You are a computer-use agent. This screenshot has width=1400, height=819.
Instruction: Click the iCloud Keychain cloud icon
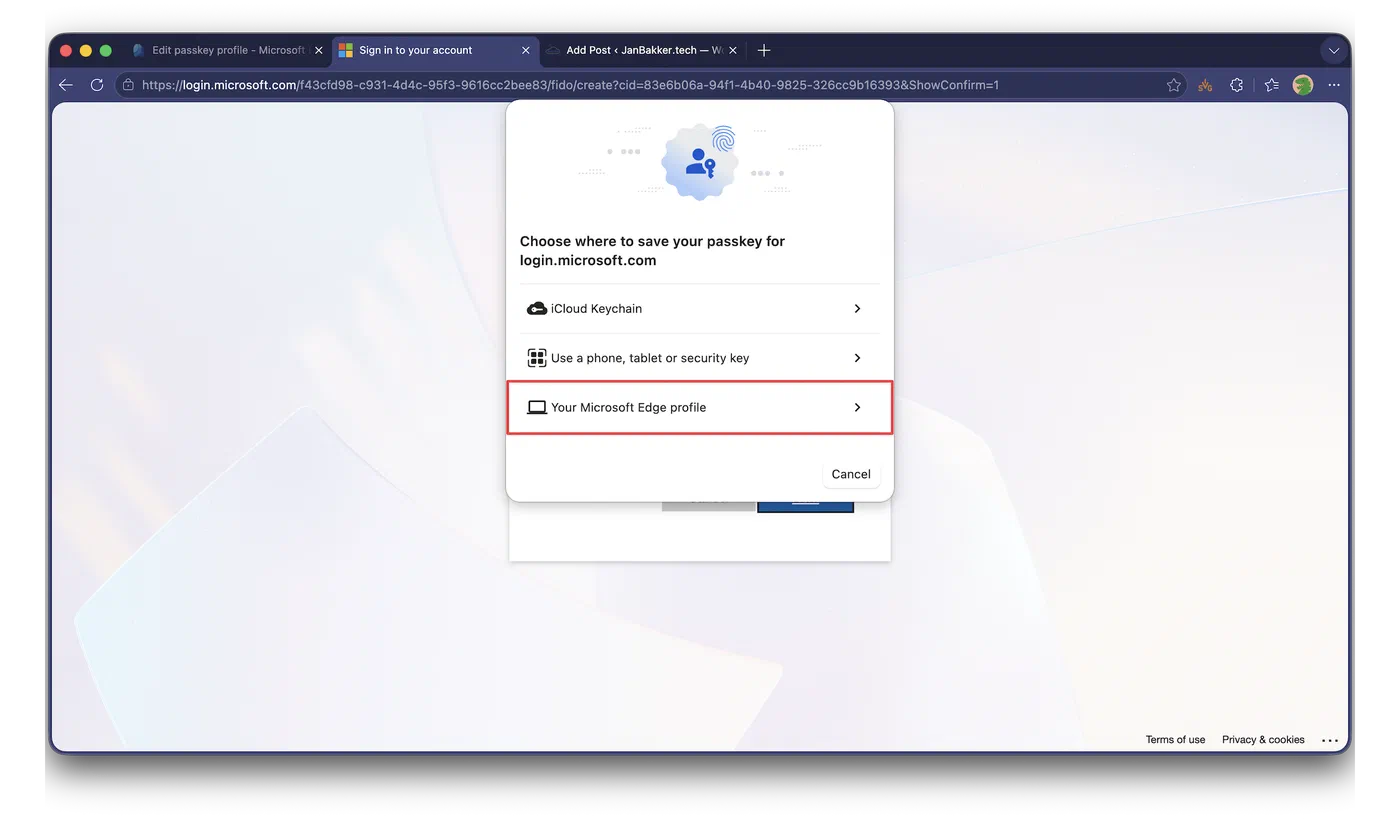(x=537, y=309)
